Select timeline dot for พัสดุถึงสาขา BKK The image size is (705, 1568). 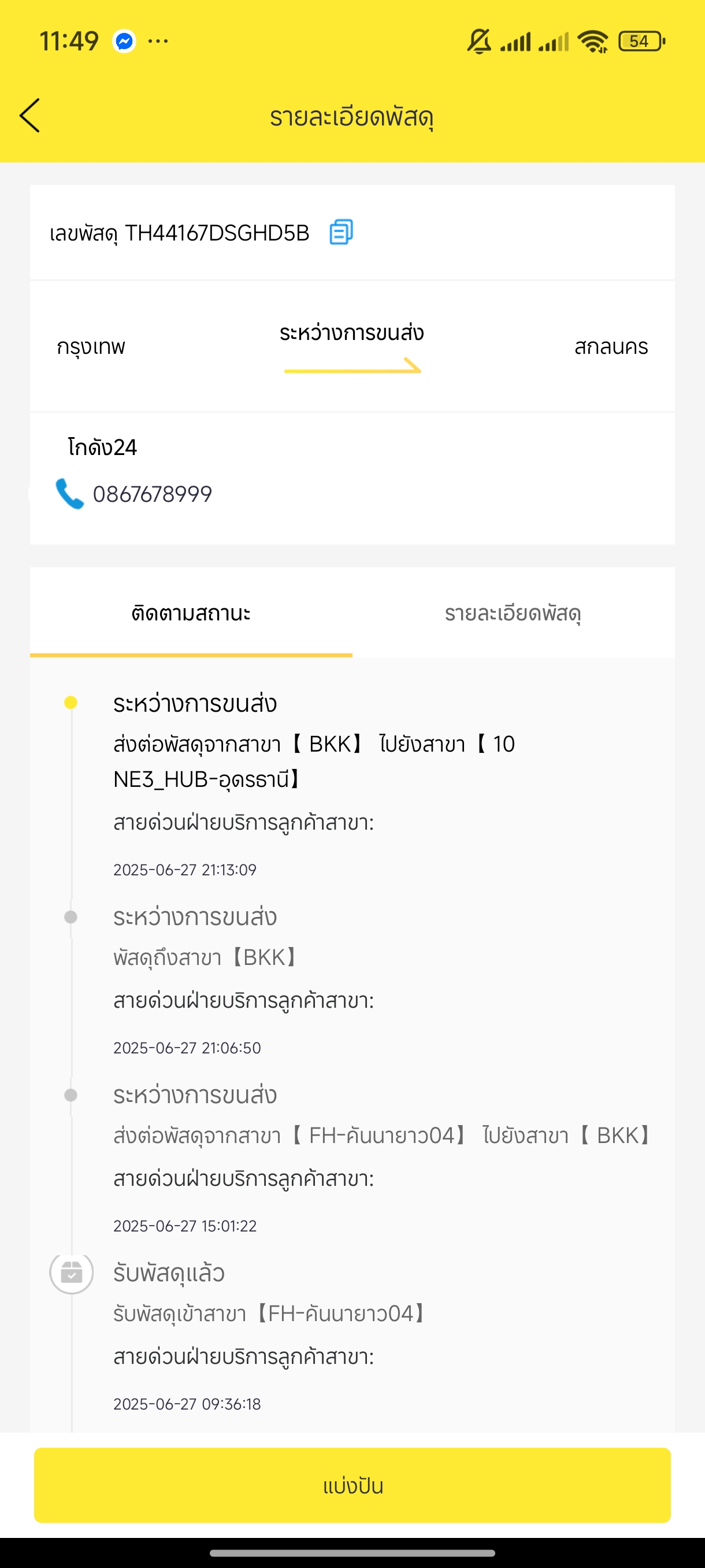tap(70, 917)
